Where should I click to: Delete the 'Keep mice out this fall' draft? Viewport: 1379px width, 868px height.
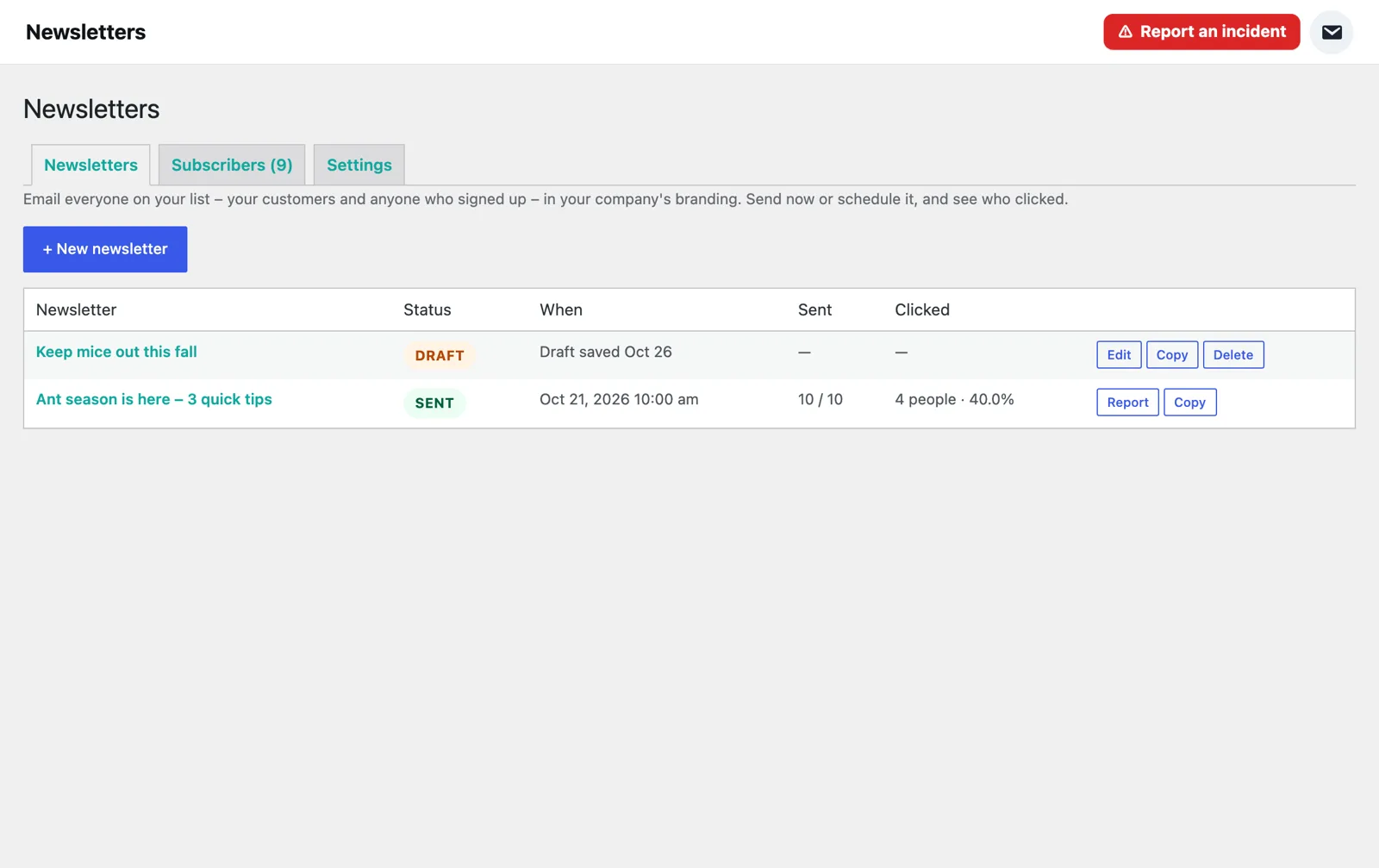click(1233, 354)
